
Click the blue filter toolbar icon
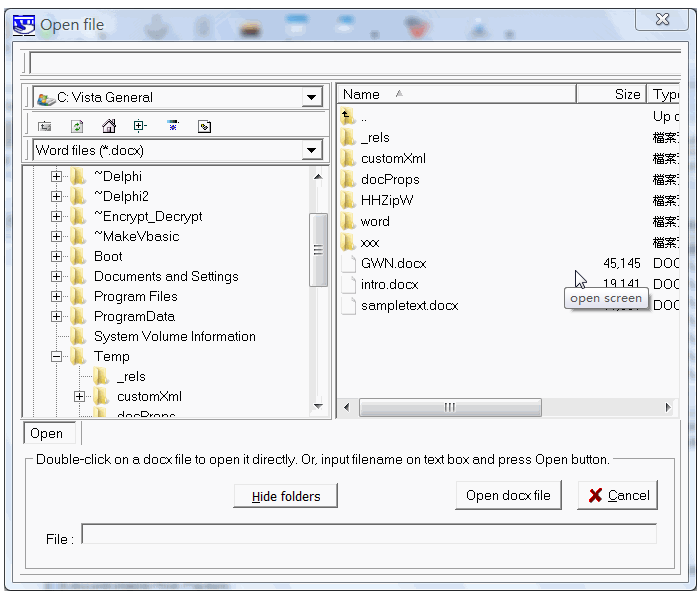pos(173,126)
